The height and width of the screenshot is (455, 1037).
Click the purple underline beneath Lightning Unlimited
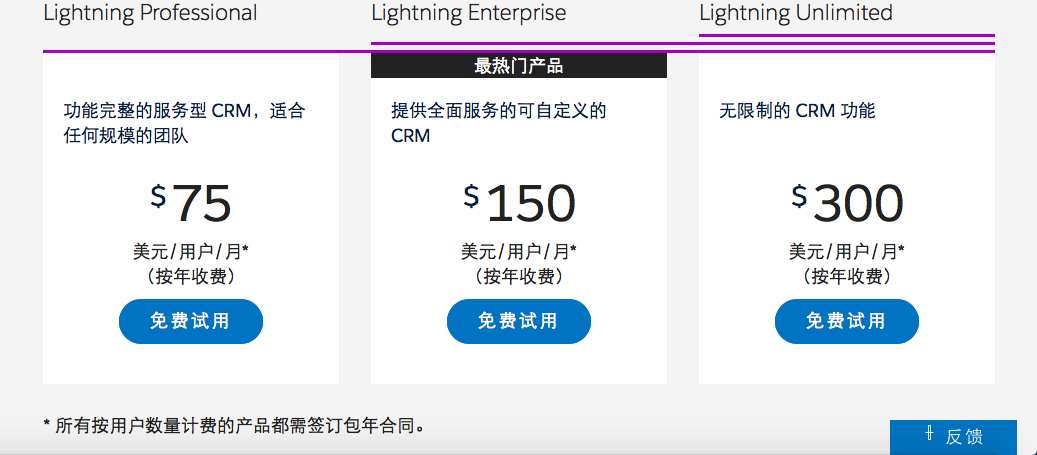(847, 35)
